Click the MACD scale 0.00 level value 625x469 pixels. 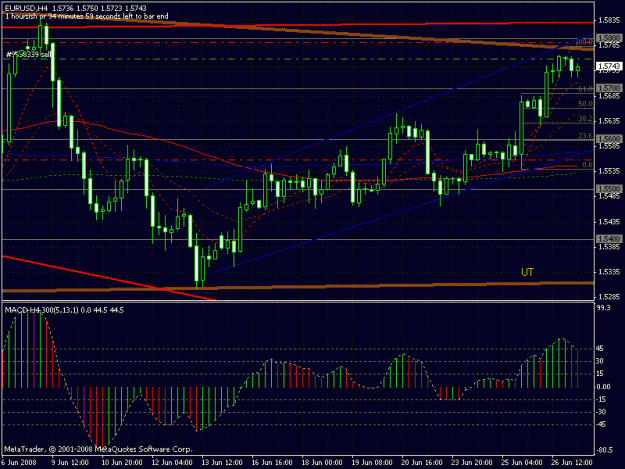(x=603, y=387)
